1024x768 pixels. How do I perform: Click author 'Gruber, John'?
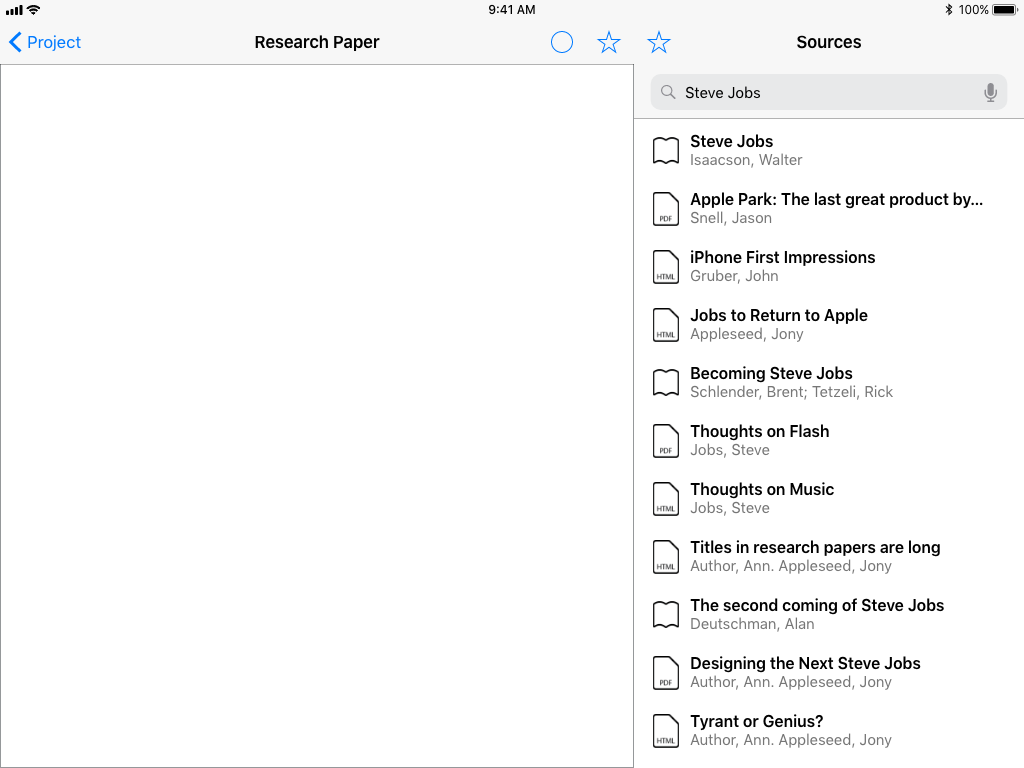click(734, 276)
